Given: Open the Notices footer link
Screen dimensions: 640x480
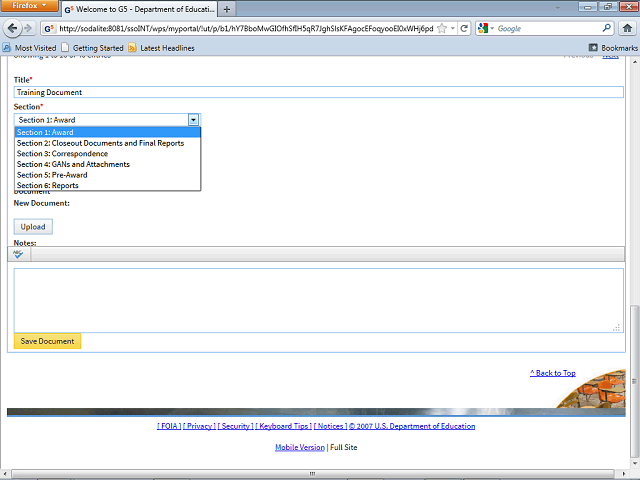Looking at the screenshot, I should (x=330, y=426).
